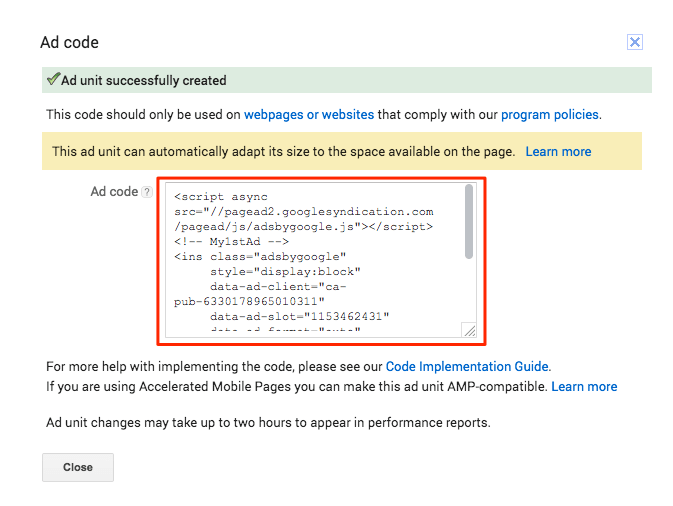
Task: Click the <ins class="adsbygoogle" line
Action: (260, 257)
